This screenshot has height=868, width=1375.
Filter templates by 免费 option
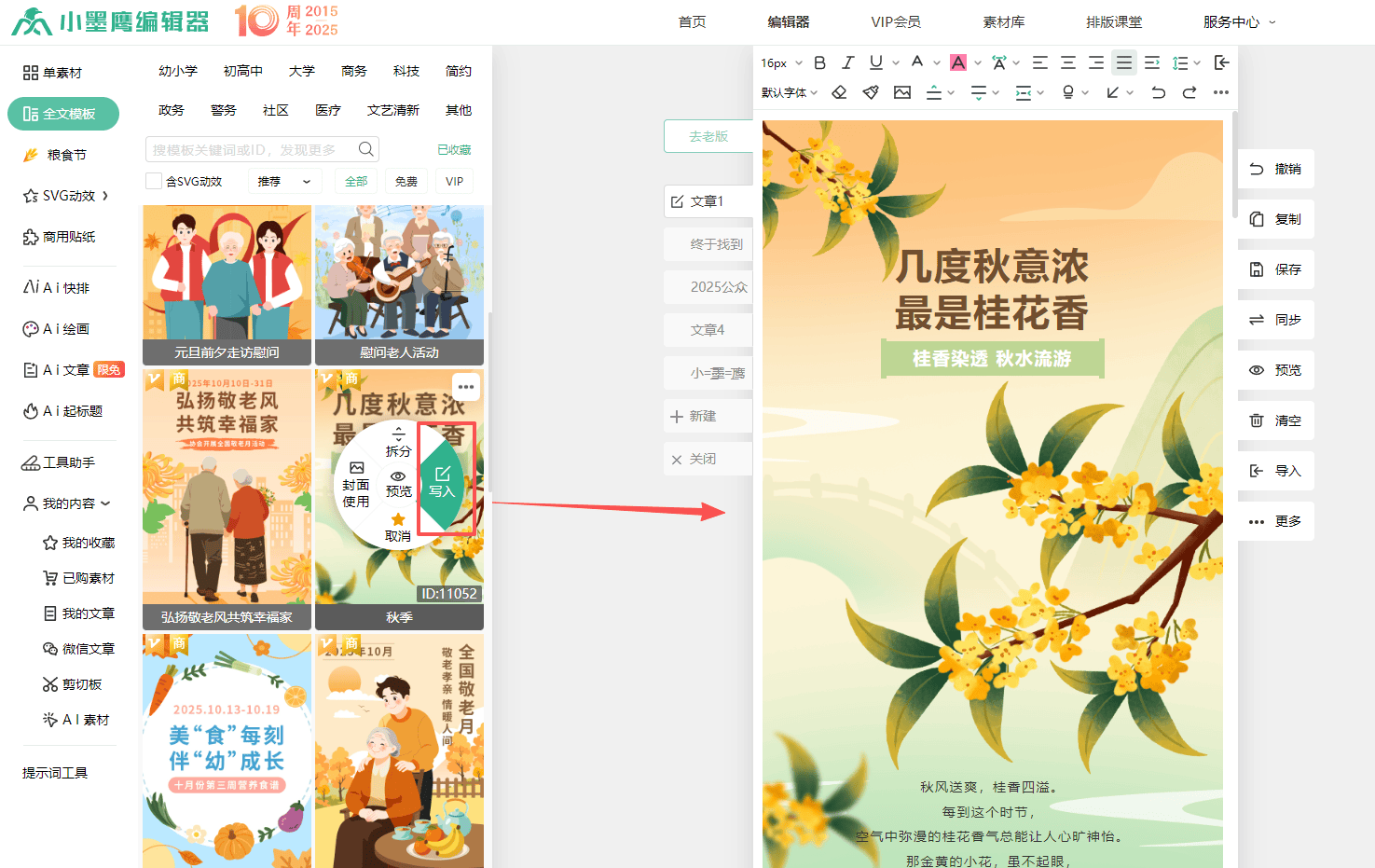tap(406, 181)
